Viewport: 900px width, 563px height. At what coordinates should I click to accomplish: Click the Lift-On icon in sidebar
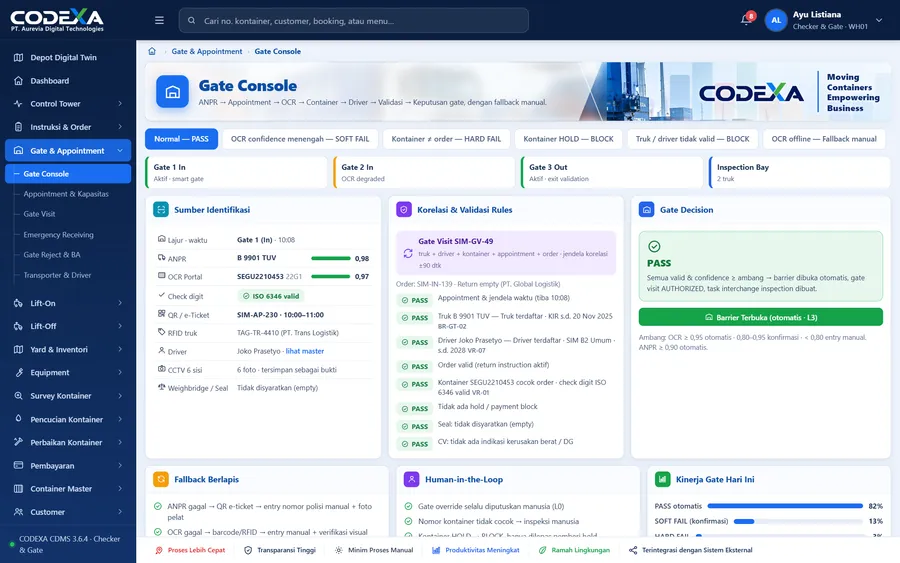[x=18, y=303]
